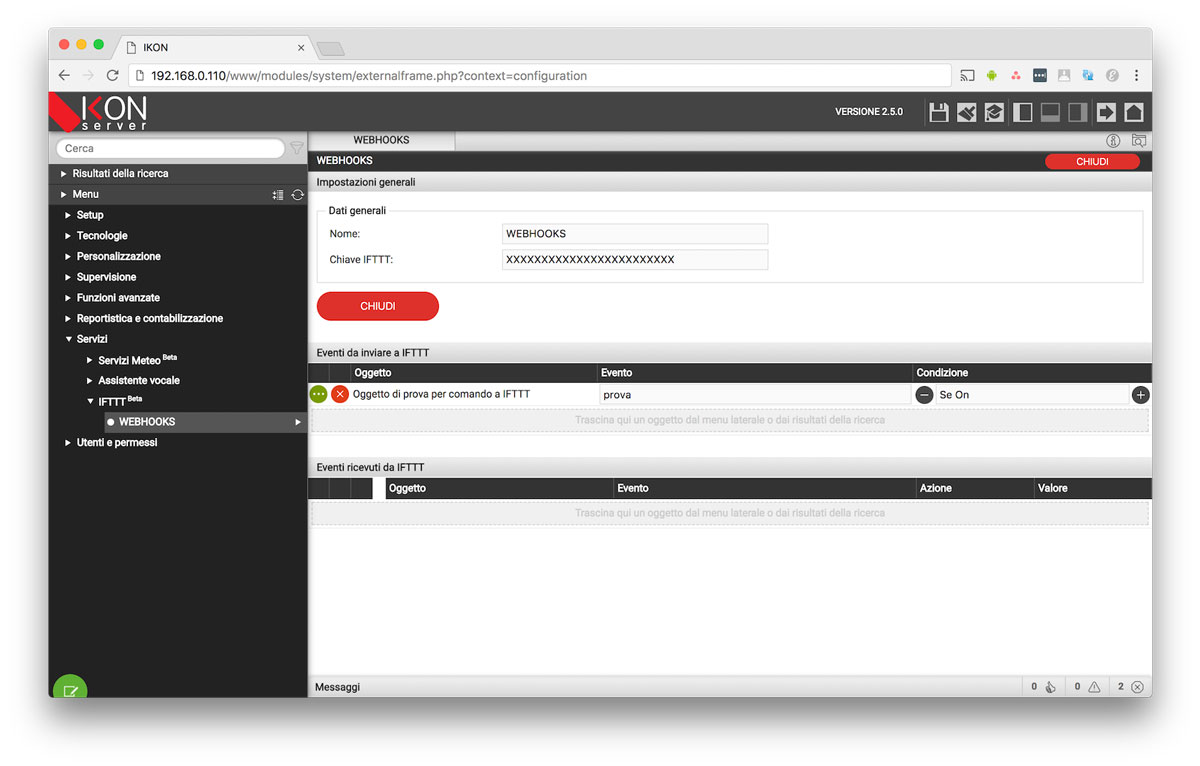Click the browser cast icon

(967, 75)
